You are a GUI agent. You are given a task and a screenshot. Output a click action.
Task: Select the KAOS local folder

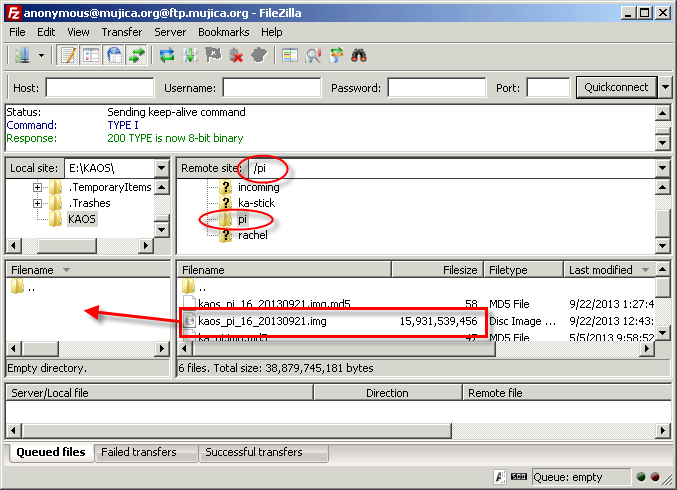[x=82, y=219]
